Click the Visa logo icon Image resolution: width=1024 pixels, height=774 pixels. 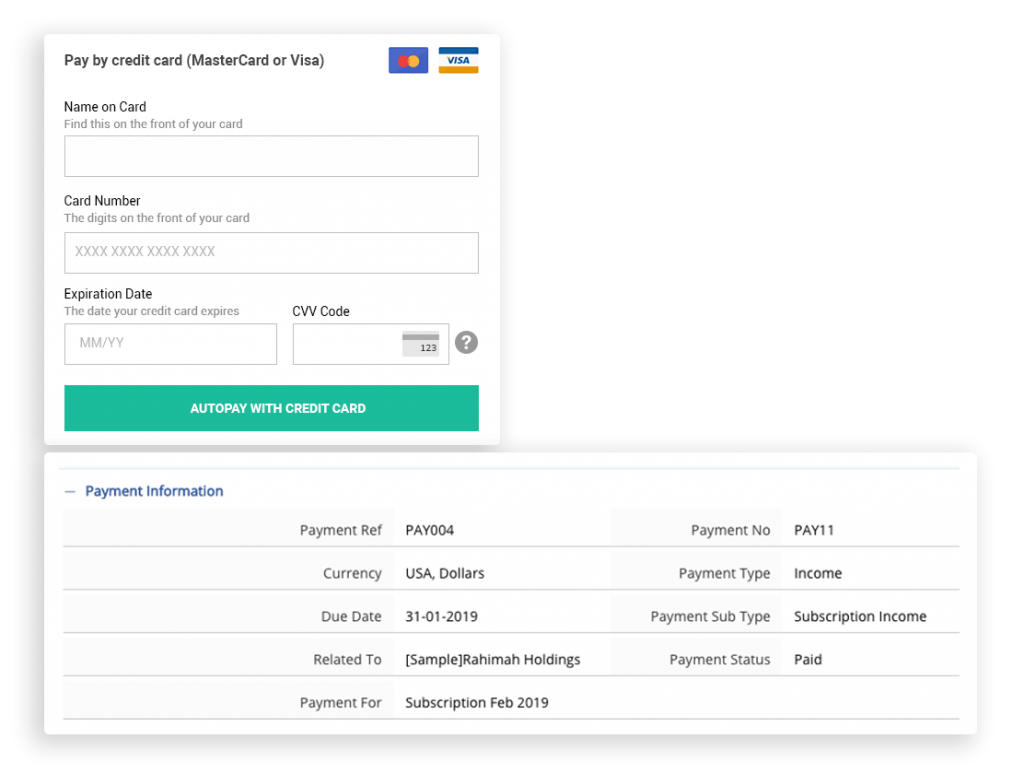(458, 60)
